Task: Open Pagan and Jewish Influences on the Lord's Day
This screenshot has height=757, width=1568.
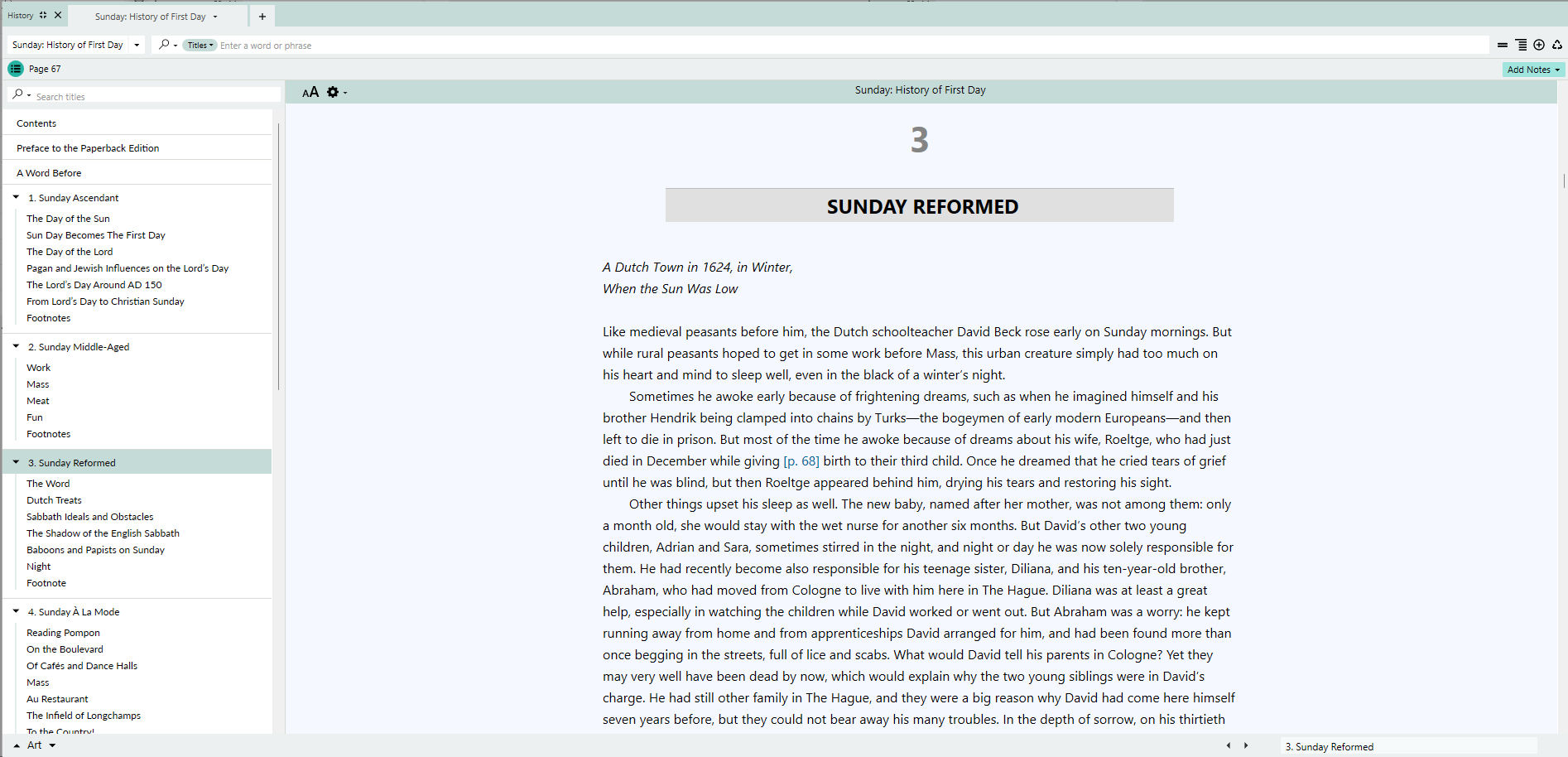Action: click(127, 268)
